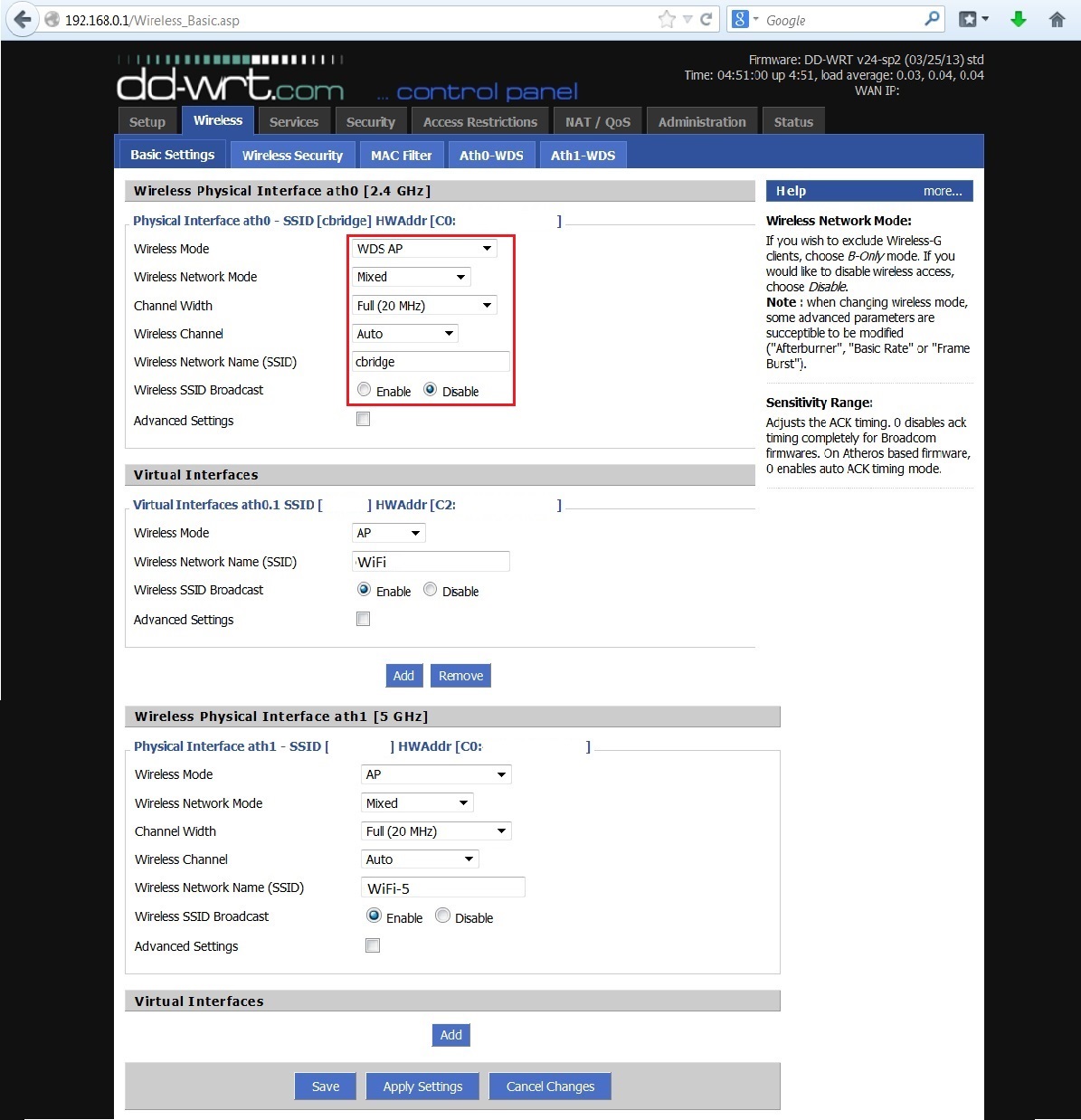This screenshot has width=1081, height=1120.
Task: Click the Remove virtual interface button
Action: (x=460, y=676)
